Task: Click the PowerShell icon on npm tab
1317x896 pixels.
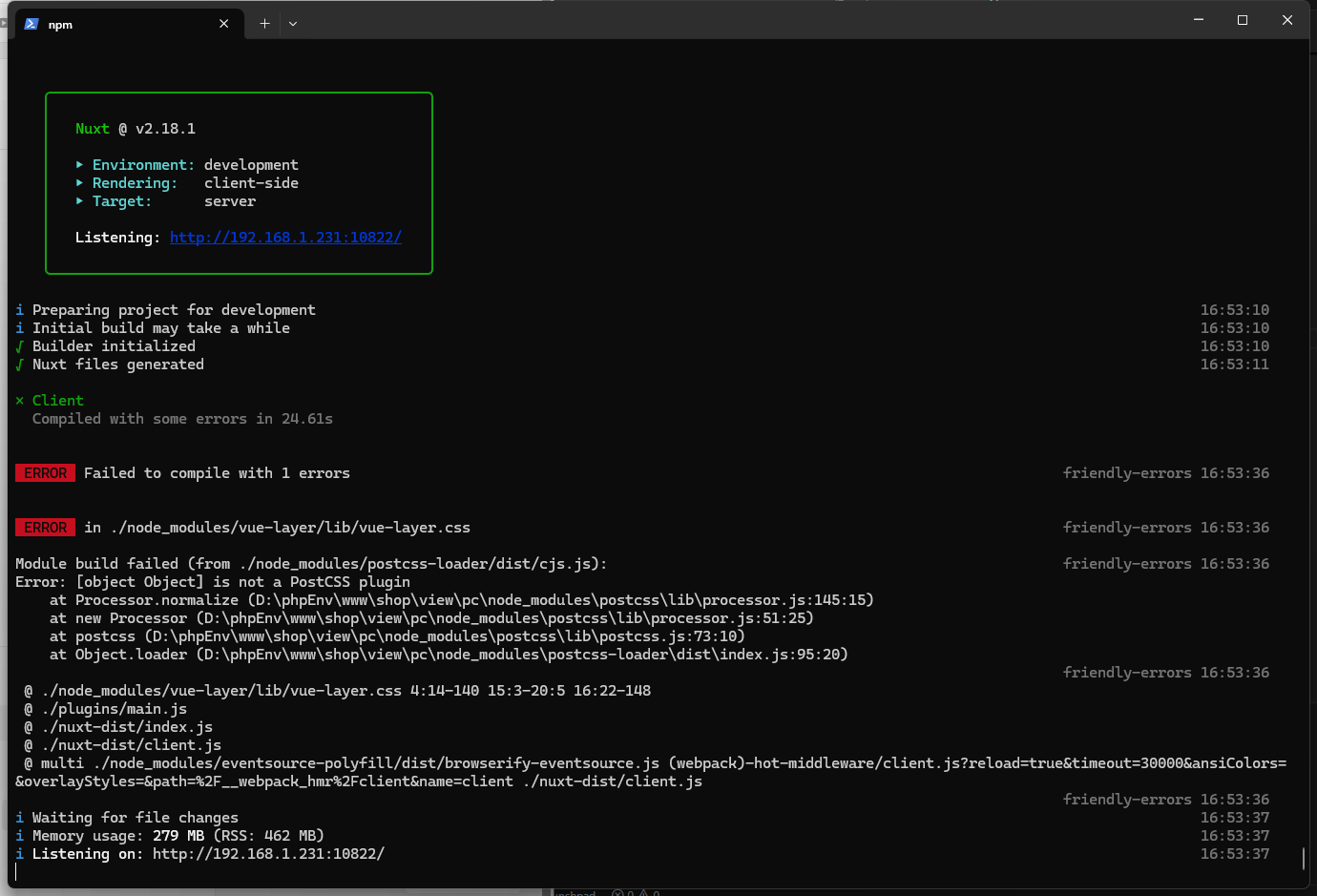Action: [x=31, y=24]
